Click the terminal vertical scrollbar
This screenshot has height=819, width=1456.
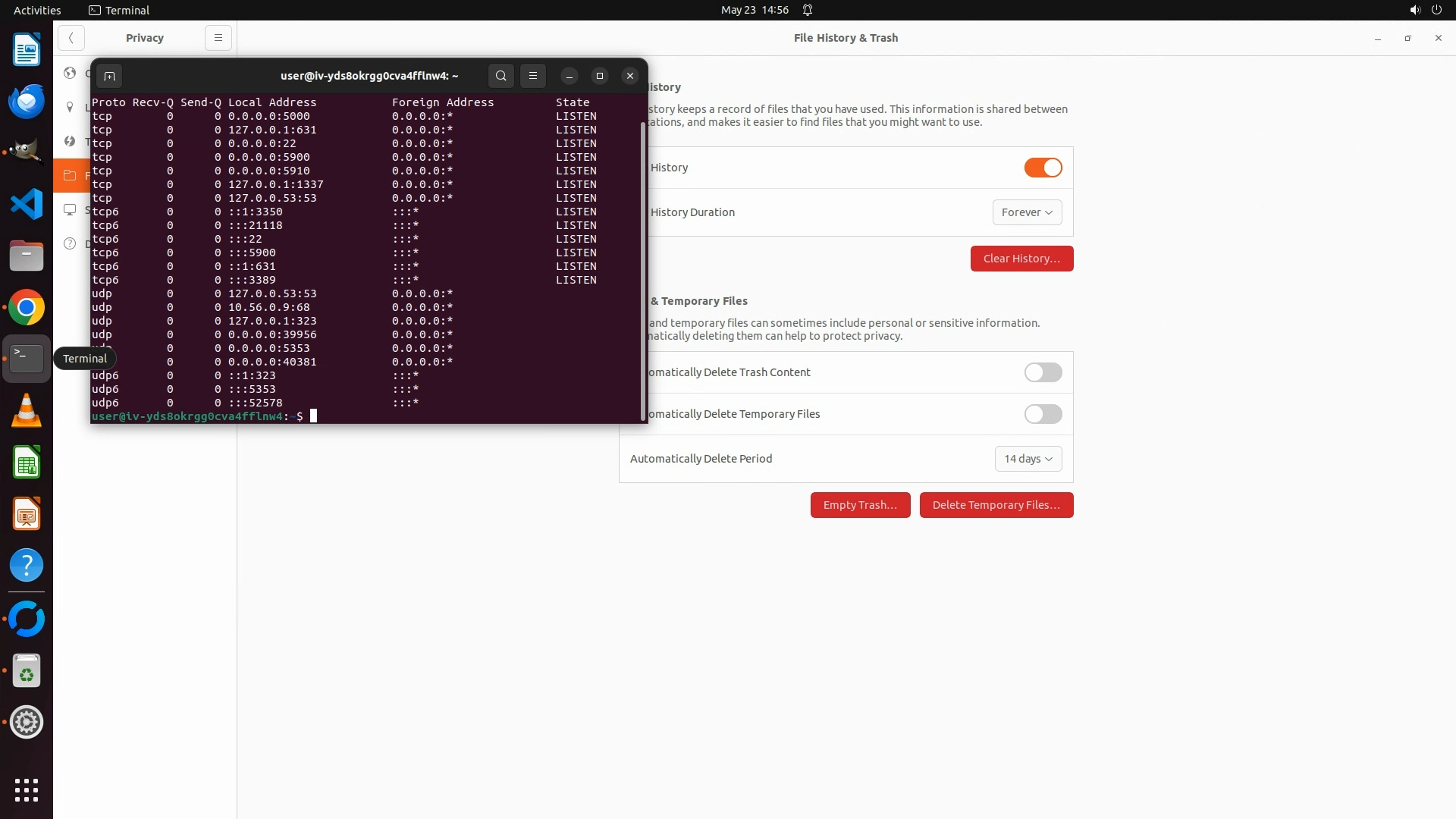click(643, 269)
